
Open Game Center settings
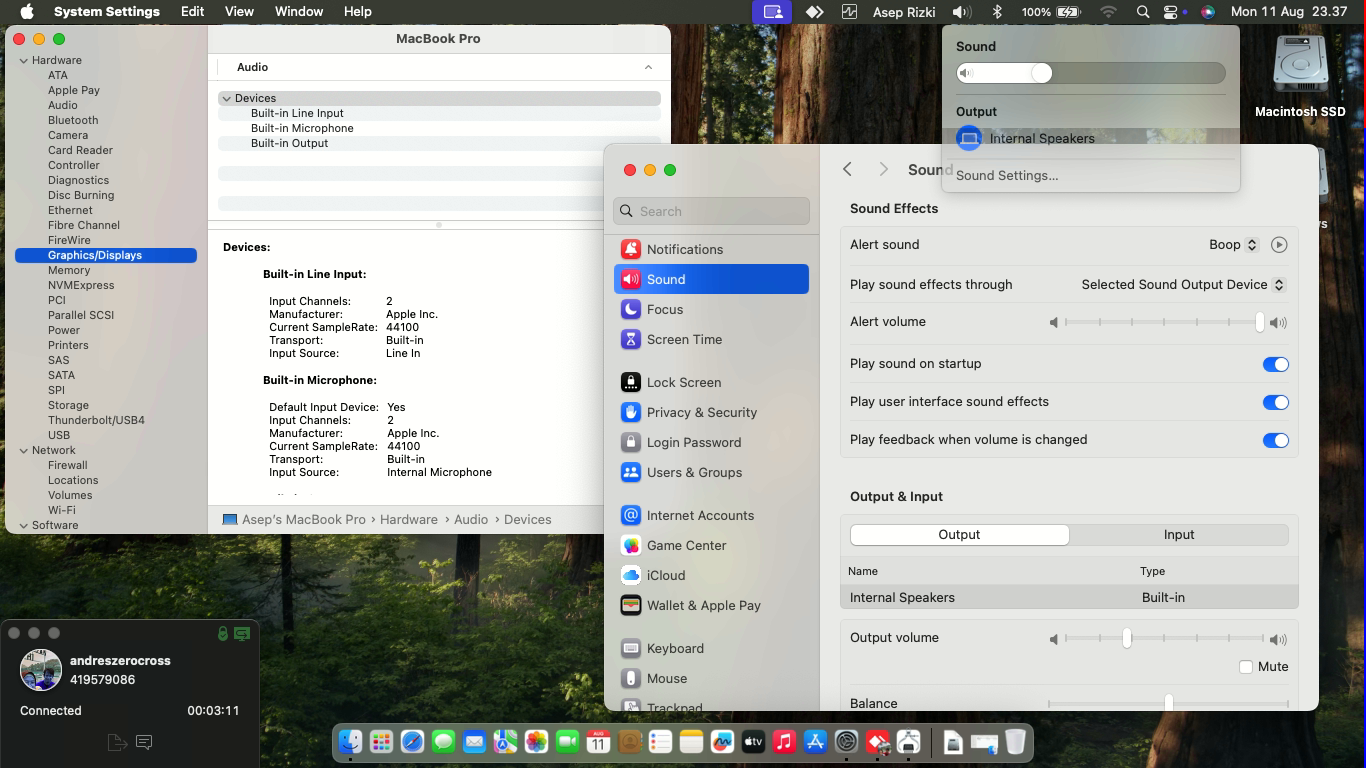(x=686, y=545)
